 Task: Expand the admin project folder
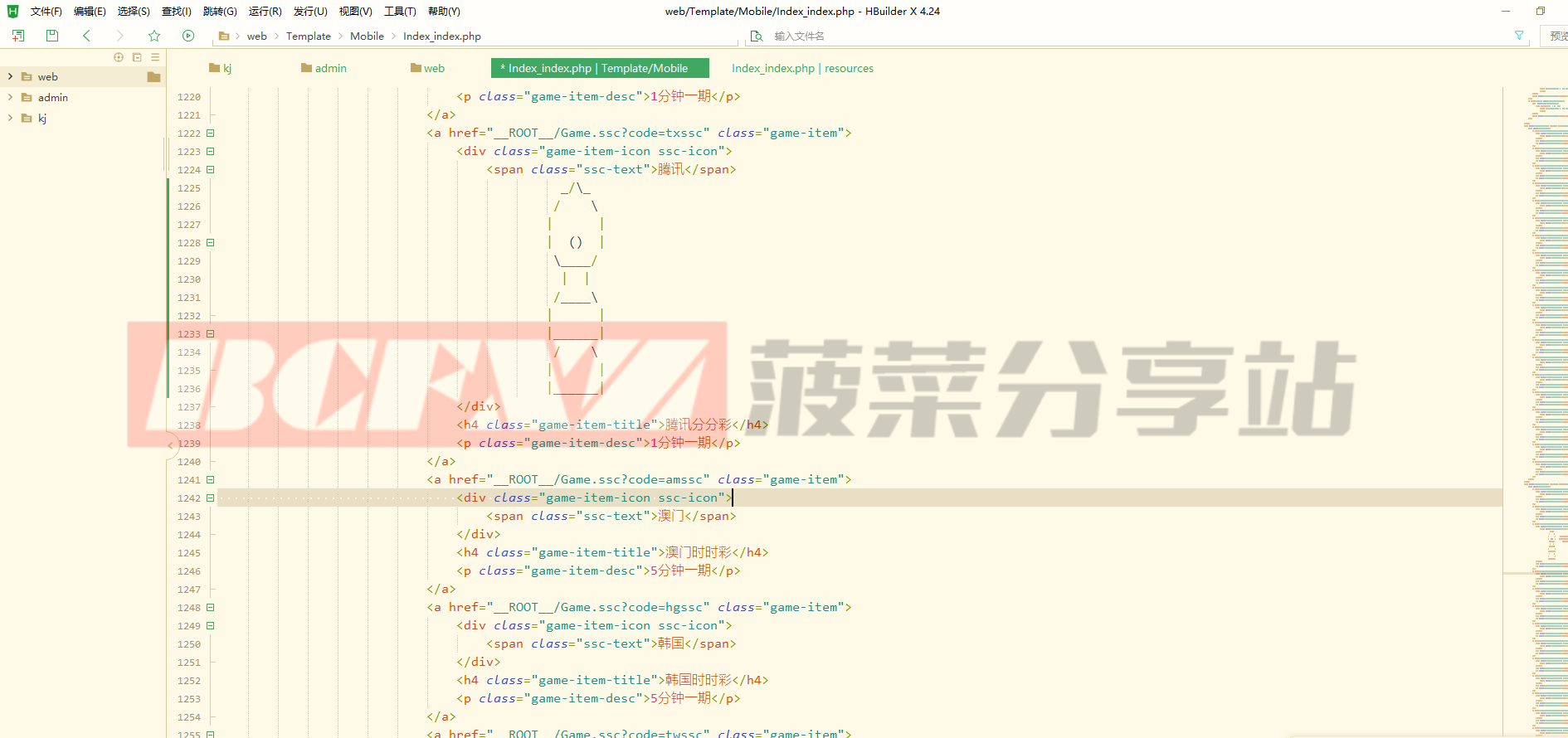tap(10, 97)
